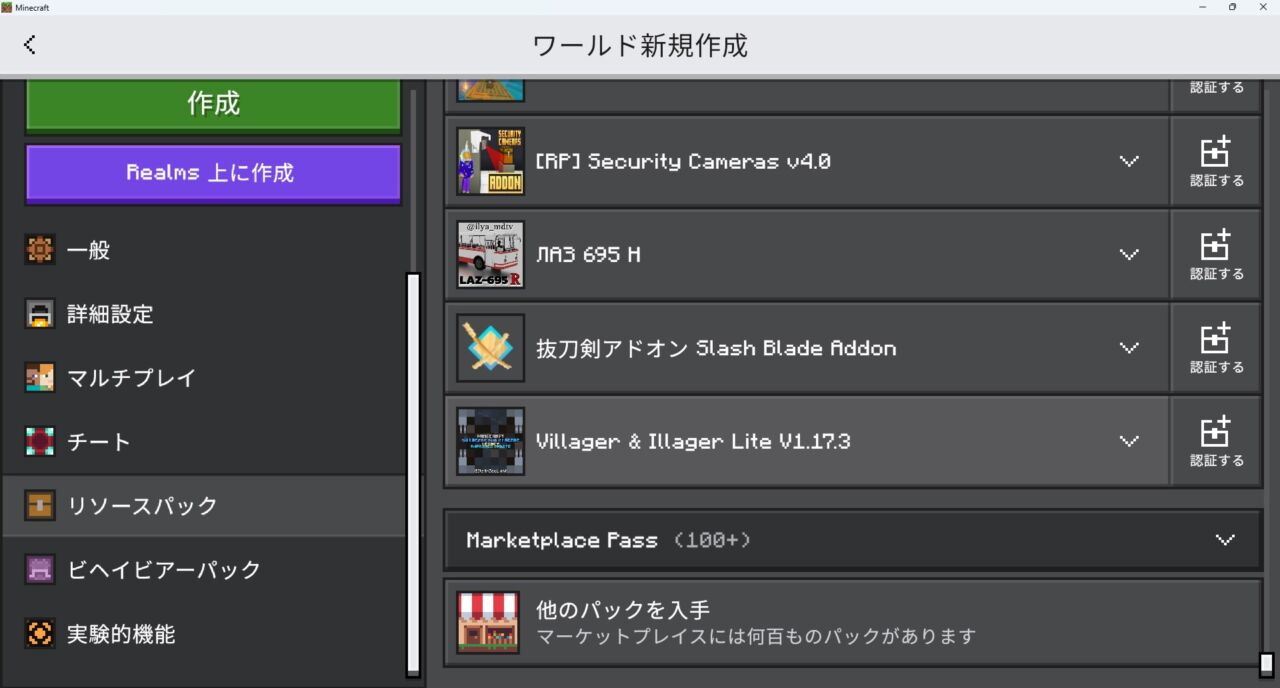Activate ЛАЗ 695 Н pack via 認証する

[x=1216, y=254]
